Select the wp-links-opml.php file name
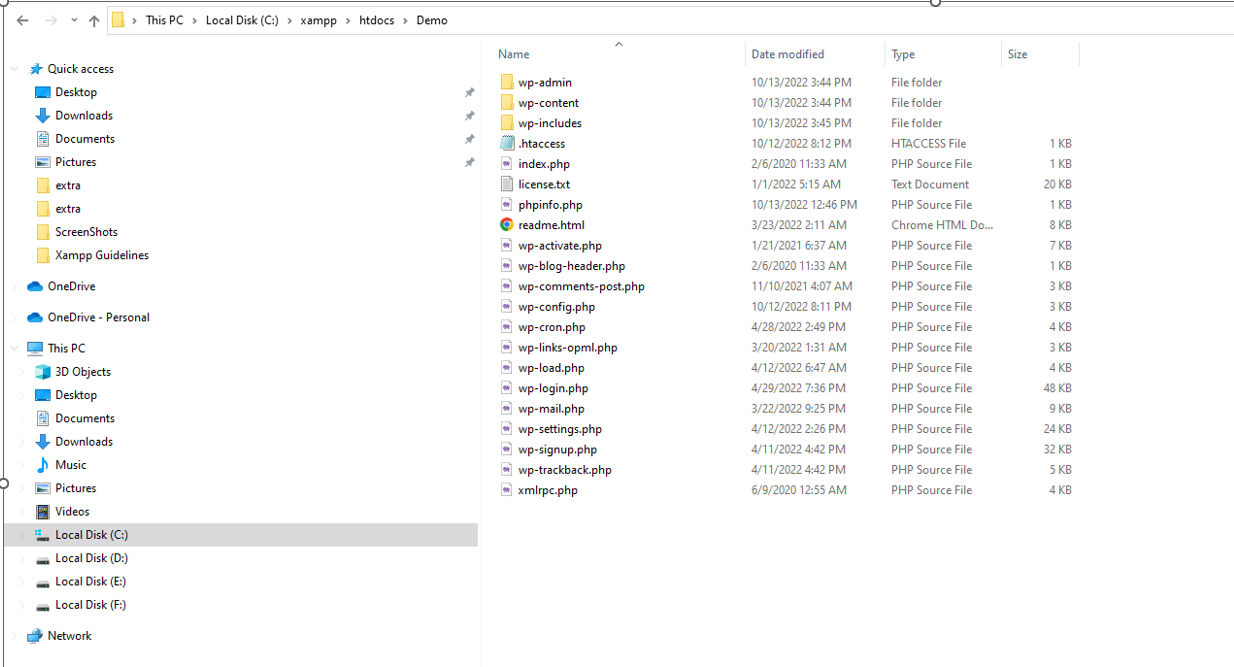 (x=568, y=347)
